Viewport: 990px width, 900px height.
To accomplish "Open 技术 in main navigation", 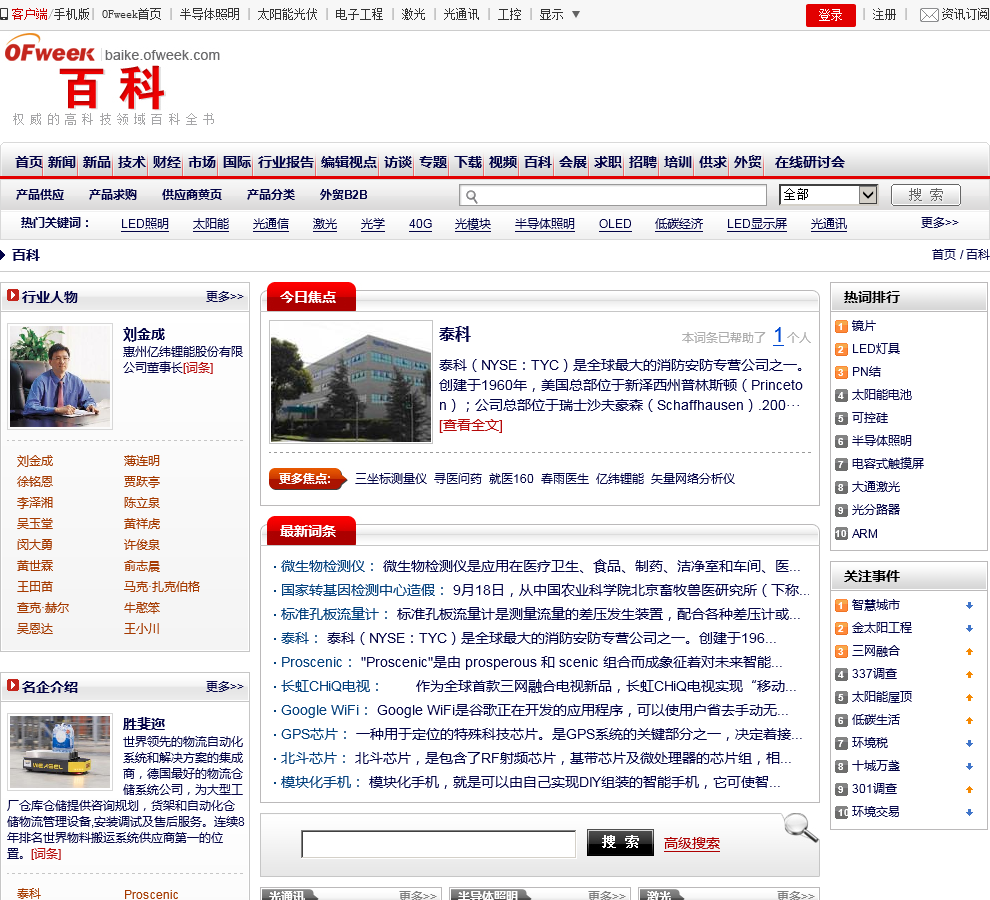I will [131, 162].
